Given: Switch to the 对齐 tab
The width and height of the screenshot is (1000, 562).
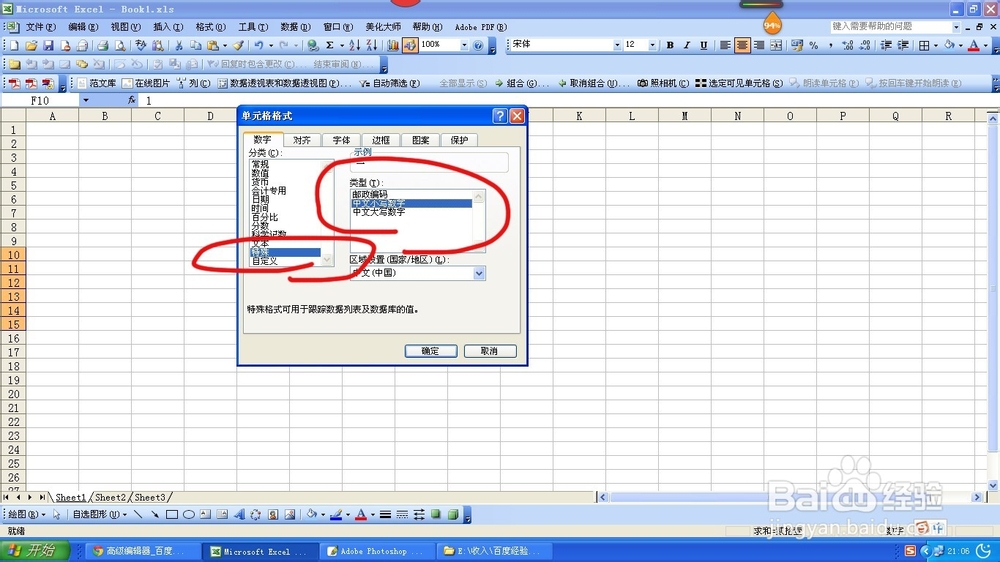Looking at the screenshot, I should [302, 140].
